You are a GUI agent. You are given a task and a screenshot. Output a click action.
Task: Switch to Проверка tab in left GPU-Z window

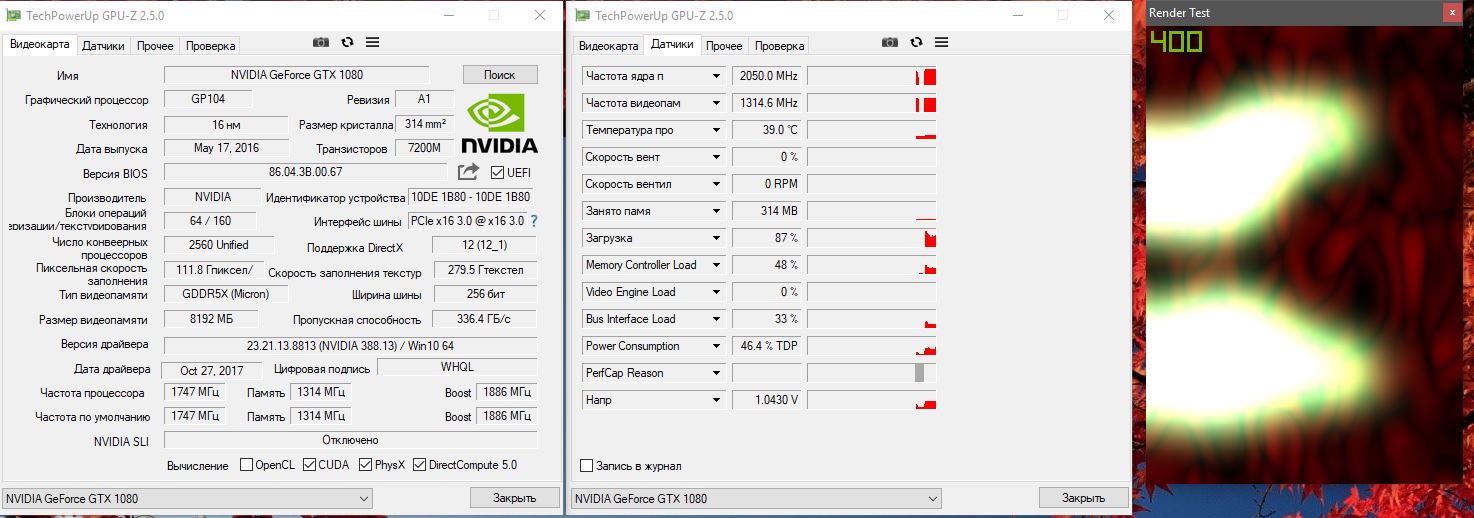point(210,46)
